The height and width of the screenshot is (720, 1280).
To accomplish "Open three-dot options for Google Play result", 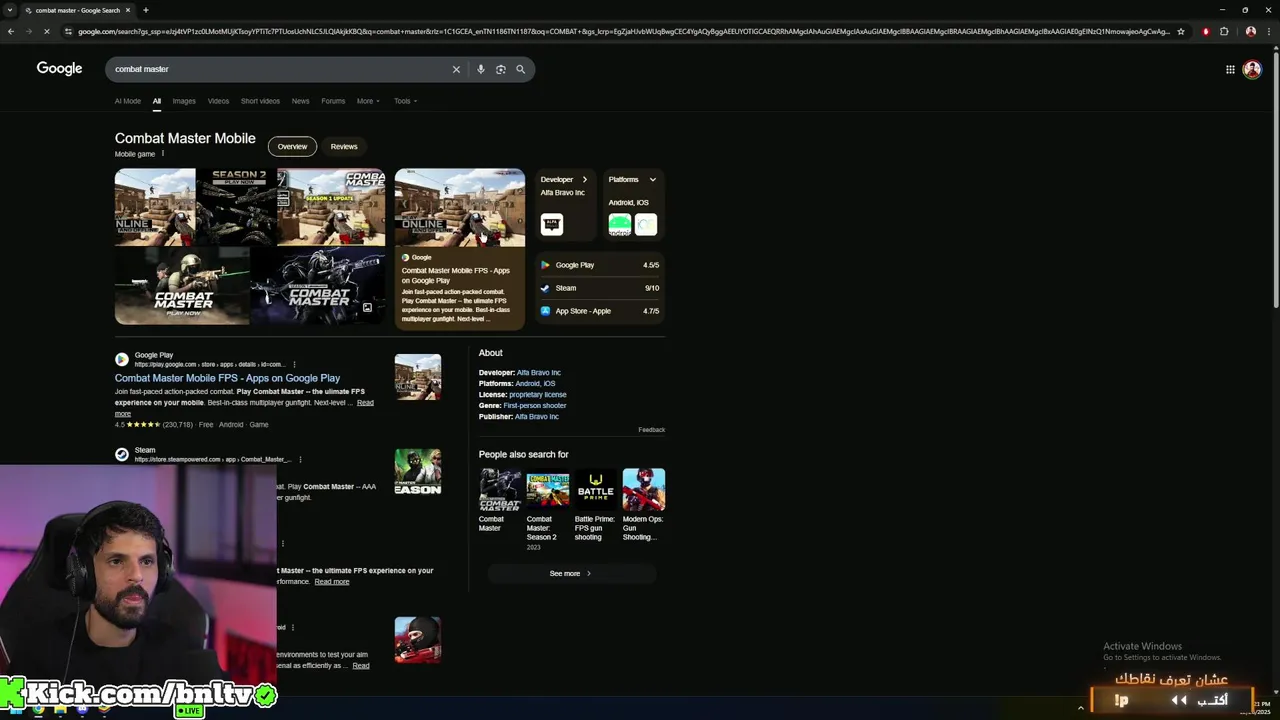I will coord(294,364).
